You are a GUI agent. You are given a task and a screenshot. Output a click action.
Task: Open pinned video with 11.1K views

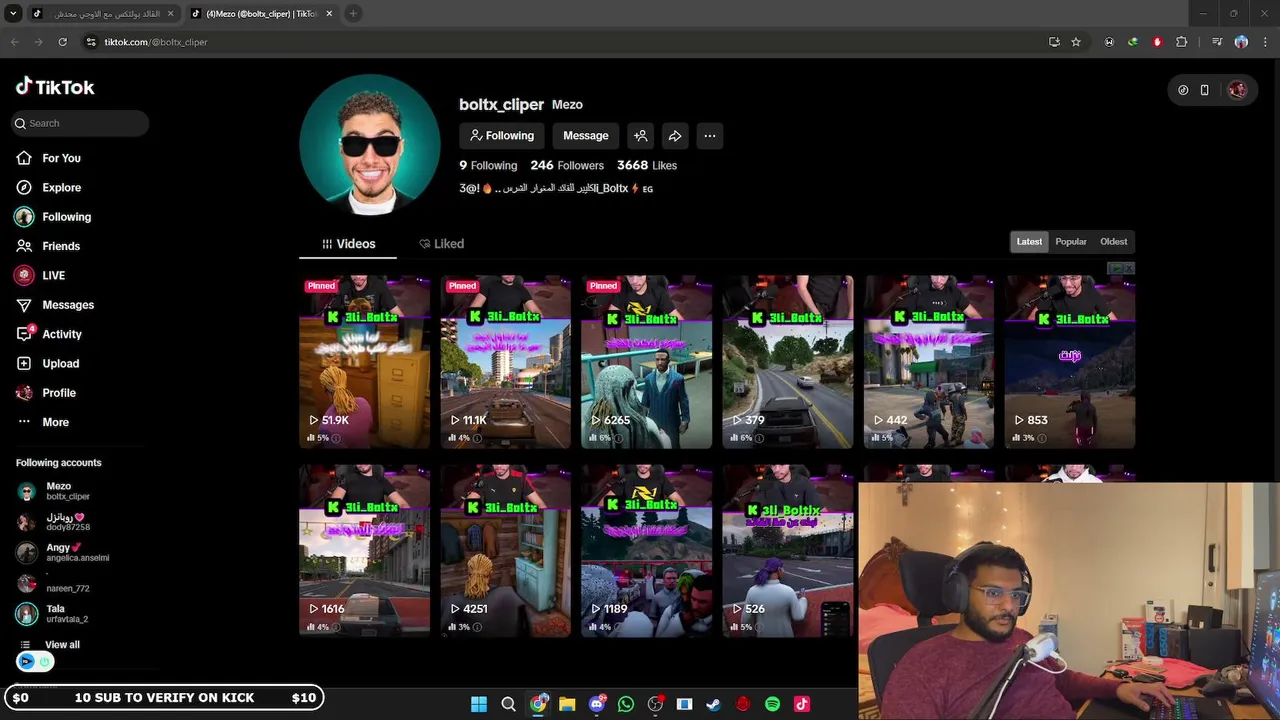(506, 362)
